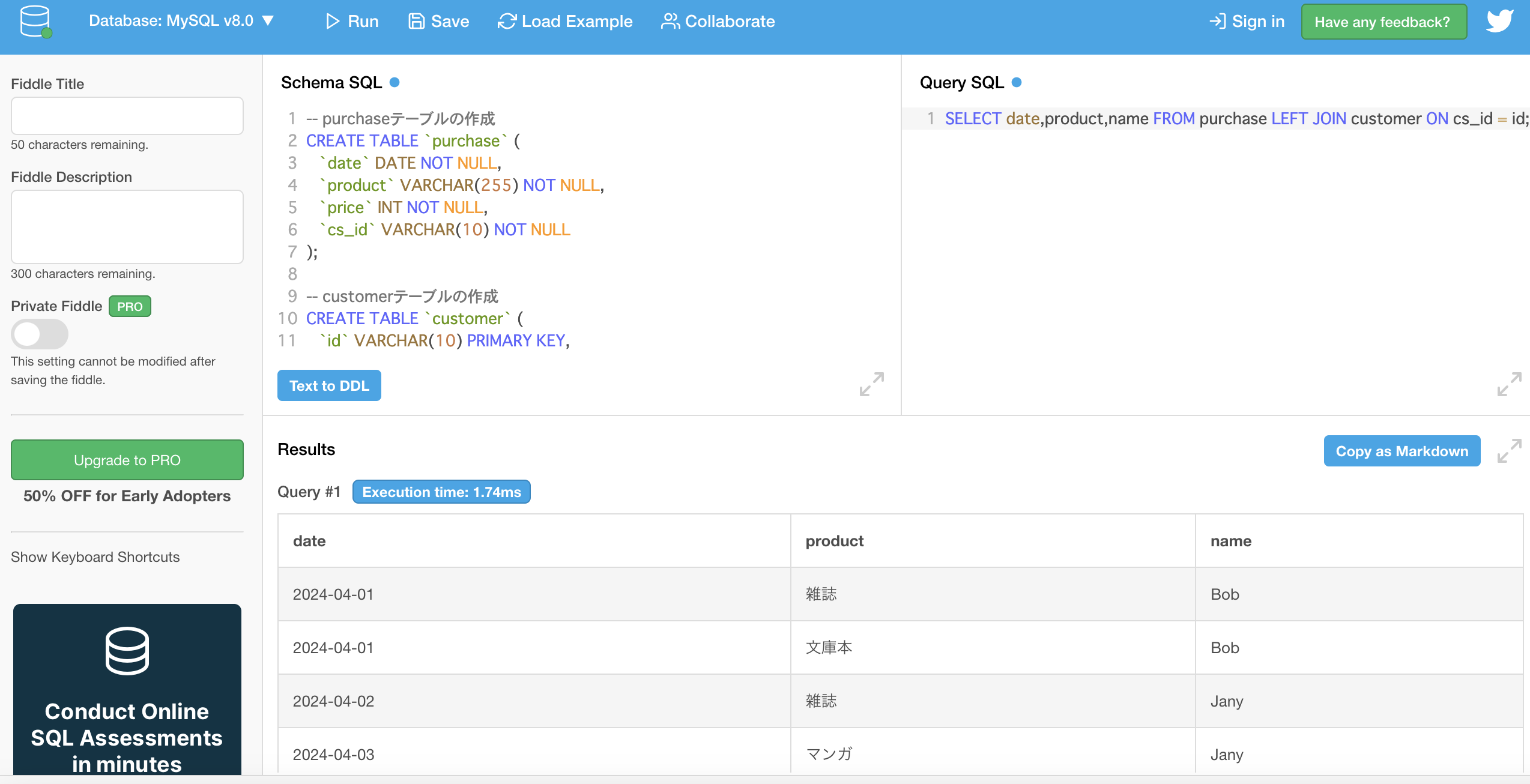The height and width of the screenshot is (784, 1530).
Task: Click the 50% OFF for Early Adopters text
Action: (127, 496)
